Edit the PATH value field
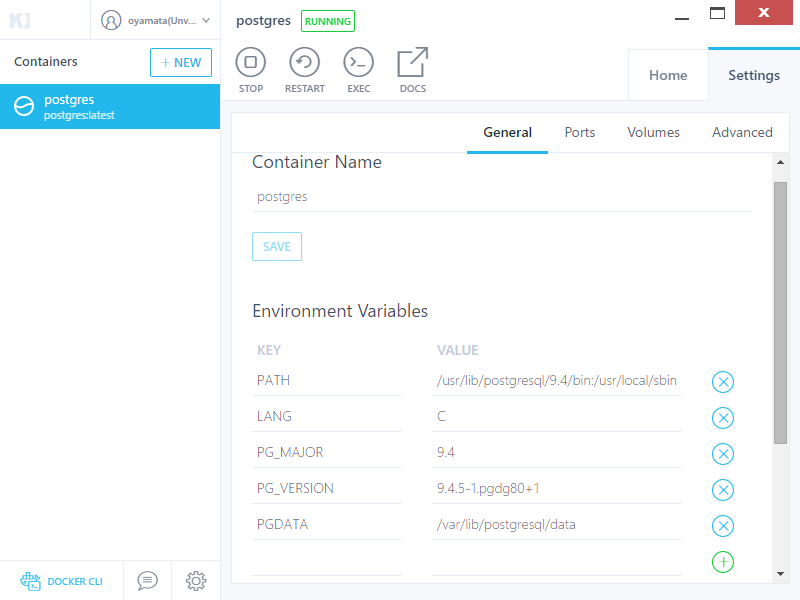The image size is (800, 600). [557, 381]
